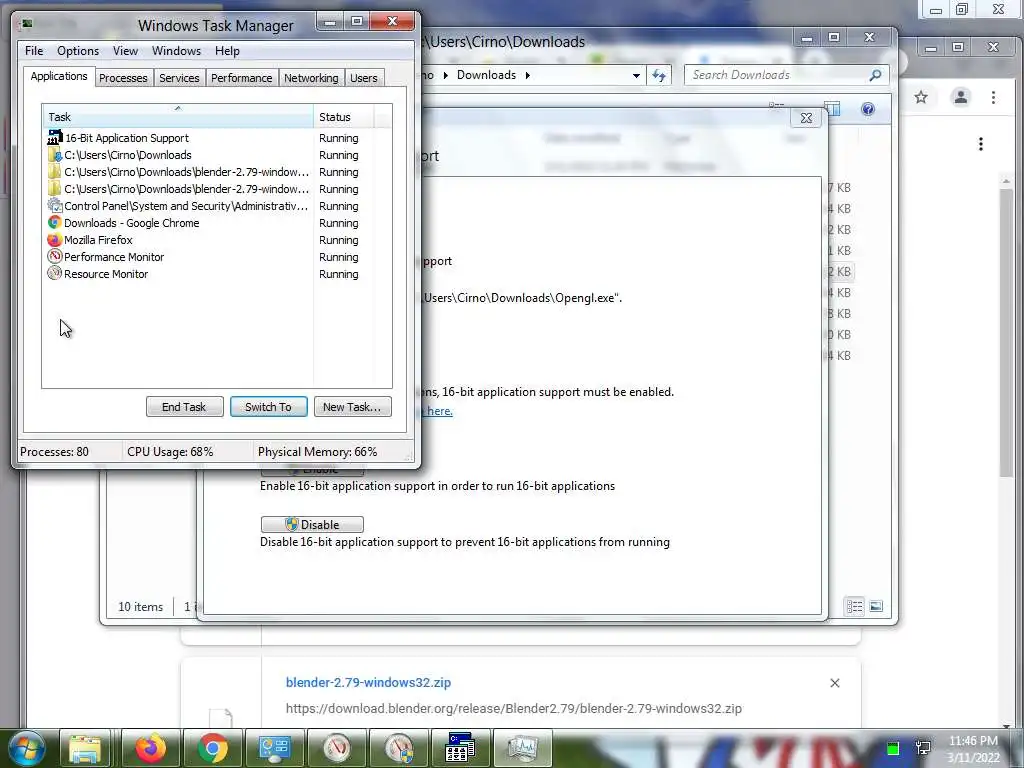Open Firefox from the taskbar
The height and width of the screenshot is (768, 1024).
(x=150, y=748)
